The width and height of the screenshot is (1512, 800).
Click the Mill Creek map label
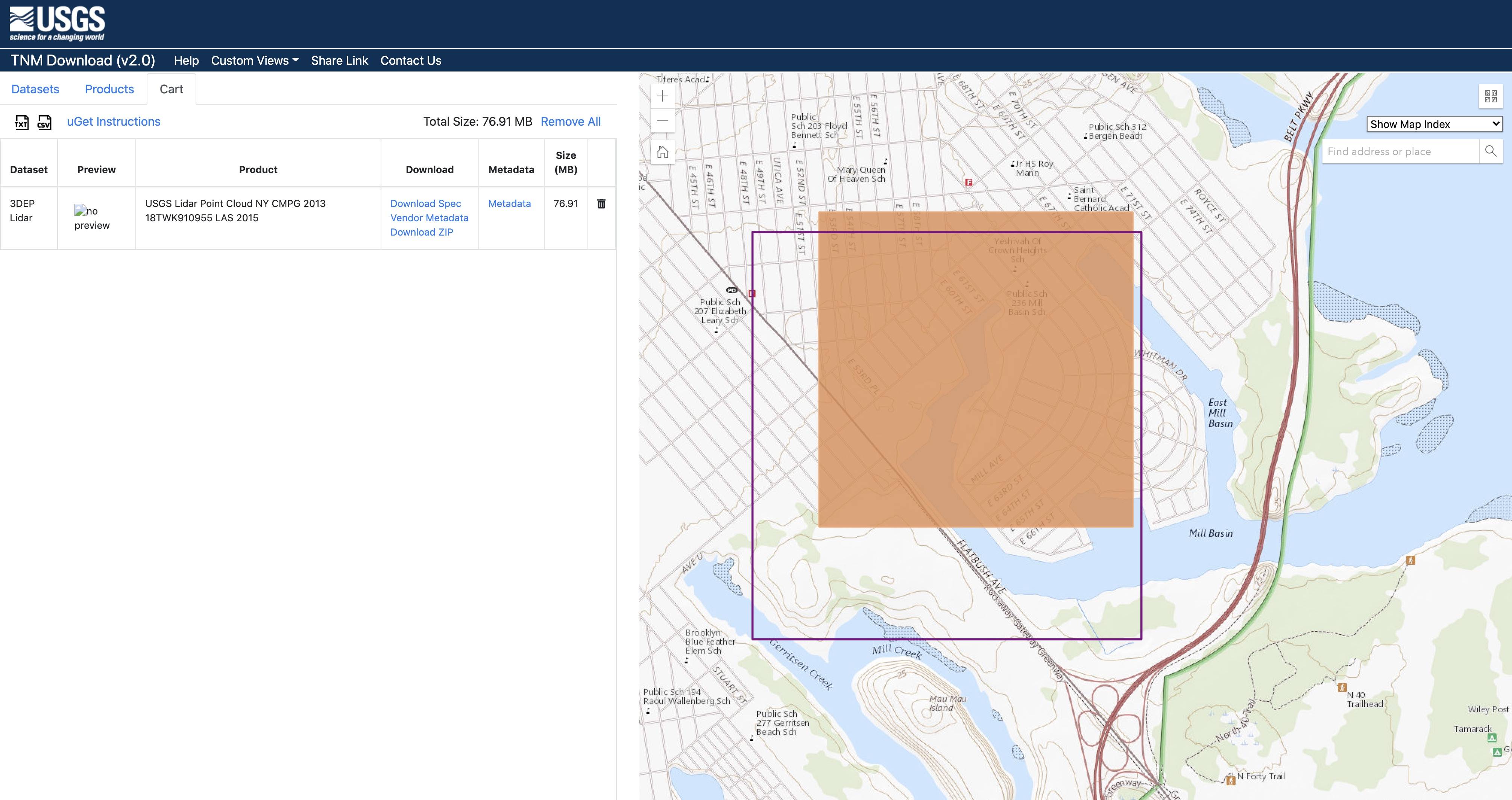[896, 650]
